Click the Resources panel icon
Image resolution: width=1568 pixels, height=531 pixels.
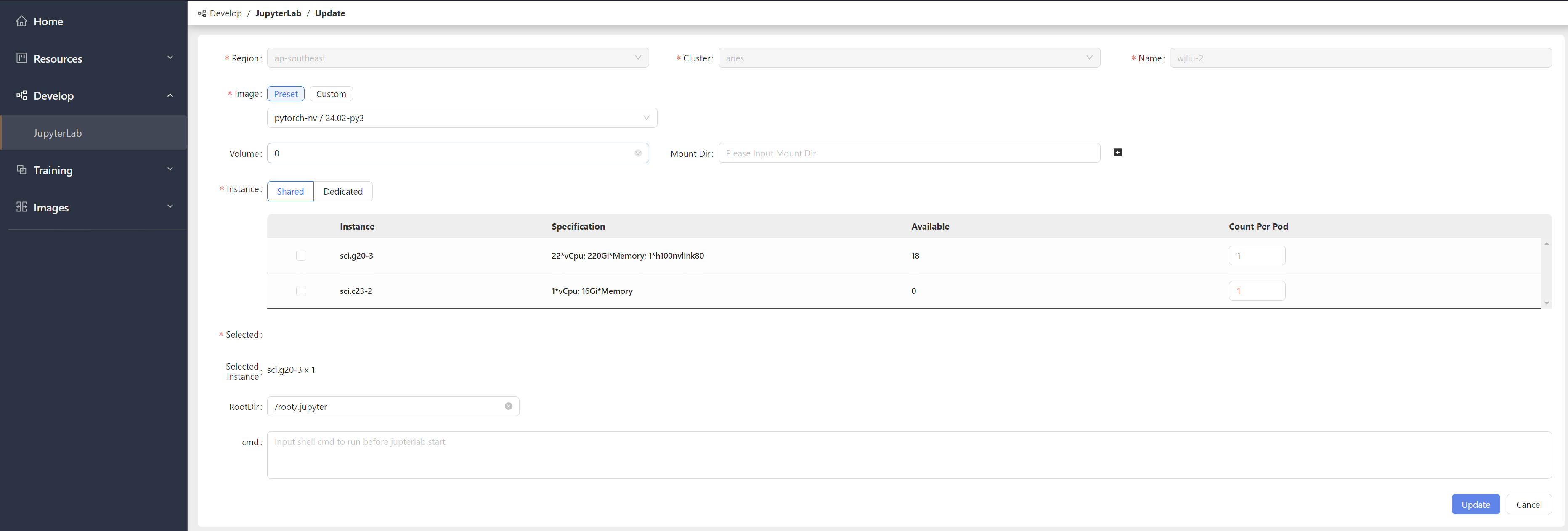click(x=21, y=58)
